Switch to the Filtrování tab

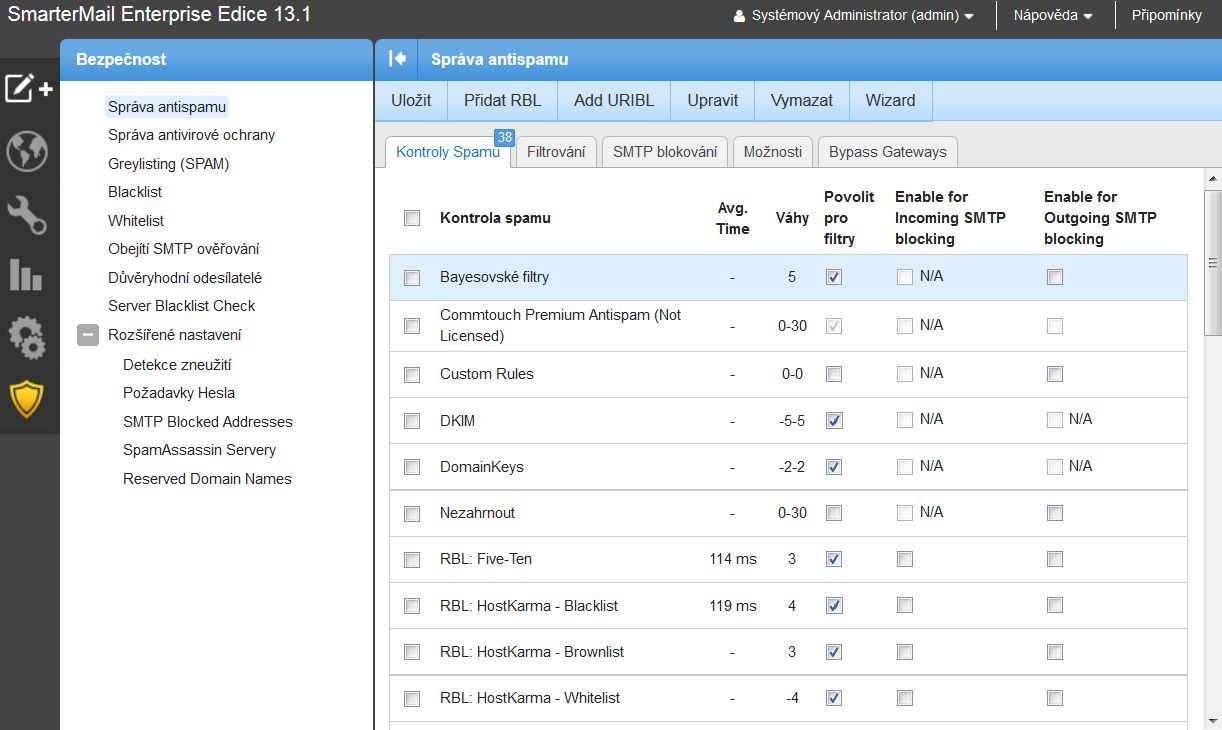(x=556, y=152)
